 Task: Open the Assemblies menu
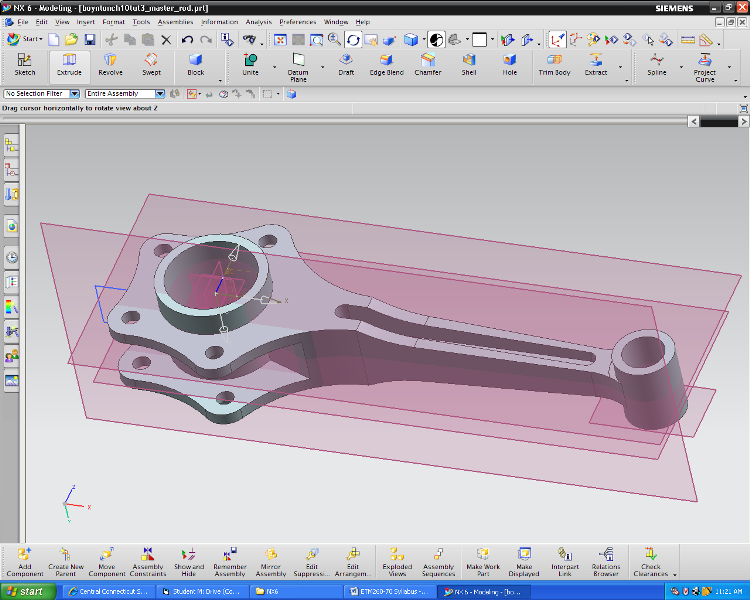pyautogui.click(x=175, y=21)
